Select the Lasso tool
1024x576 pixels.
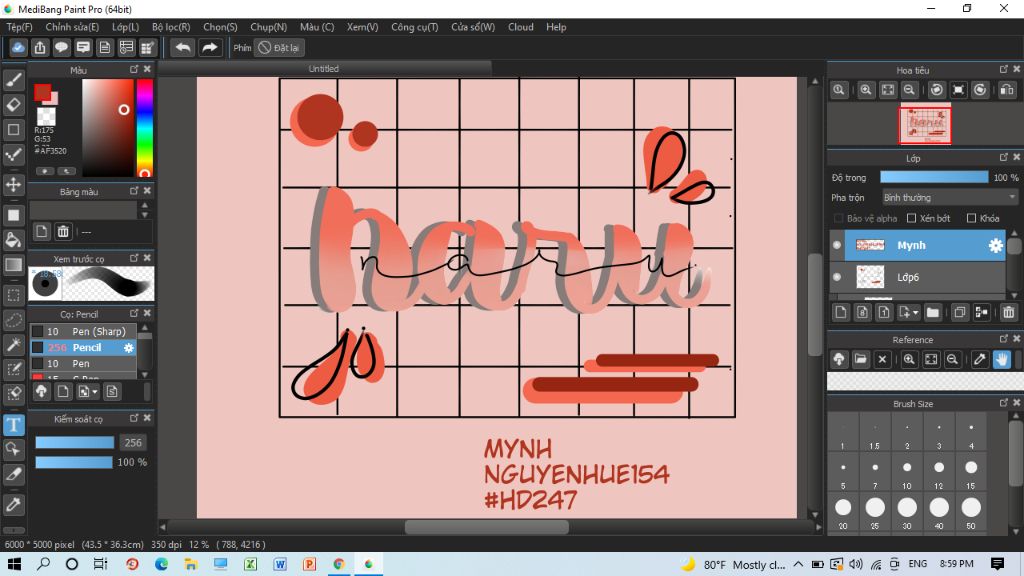pyautogui.click(x=13, y=320)
